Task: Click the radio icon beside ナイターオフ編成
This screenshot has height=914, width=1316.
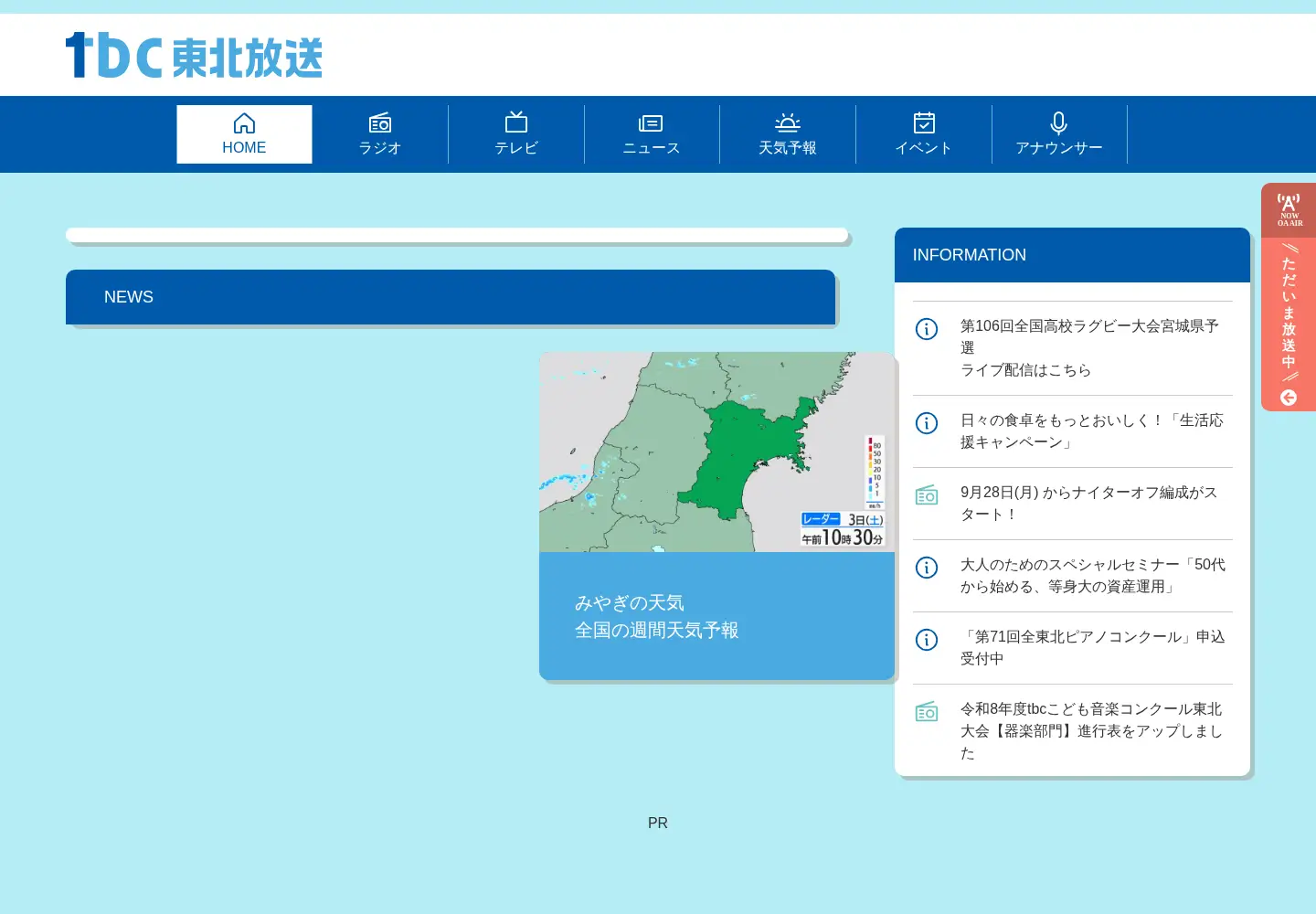Action: 927,495
